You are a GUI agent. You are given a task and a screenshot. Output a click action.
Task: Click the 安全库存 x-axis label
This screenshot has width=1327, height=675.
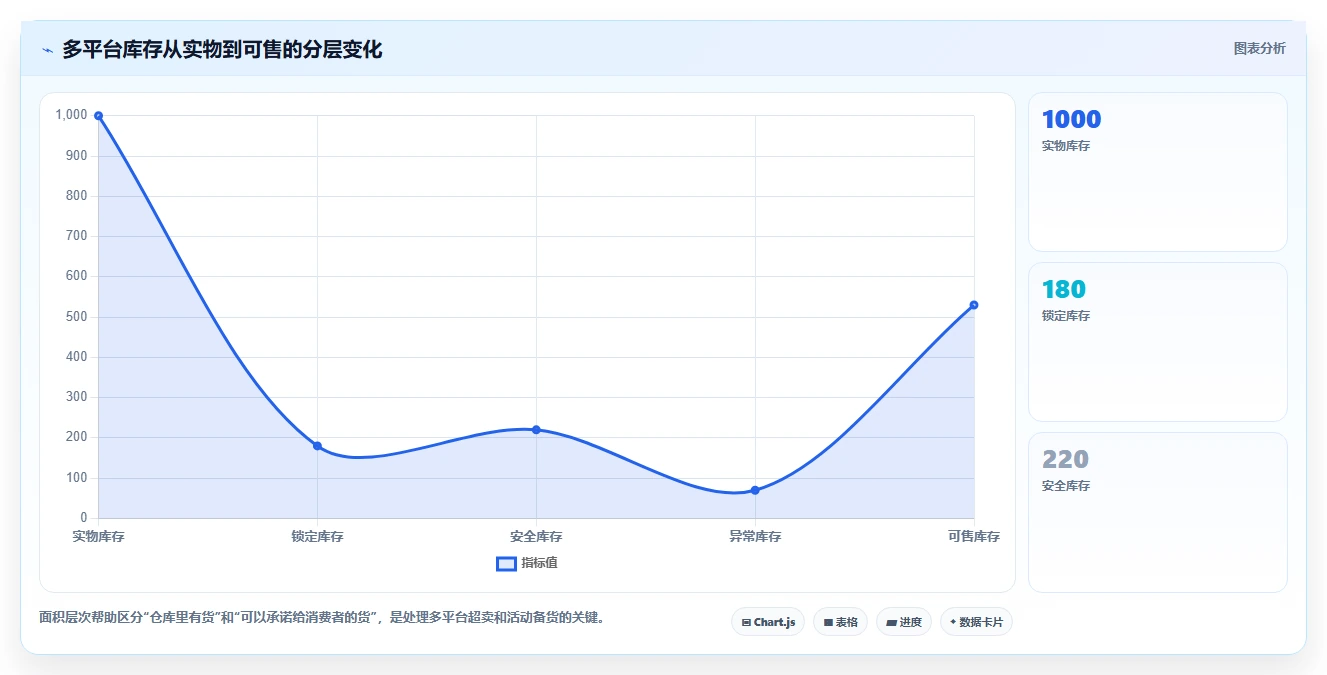536,537
